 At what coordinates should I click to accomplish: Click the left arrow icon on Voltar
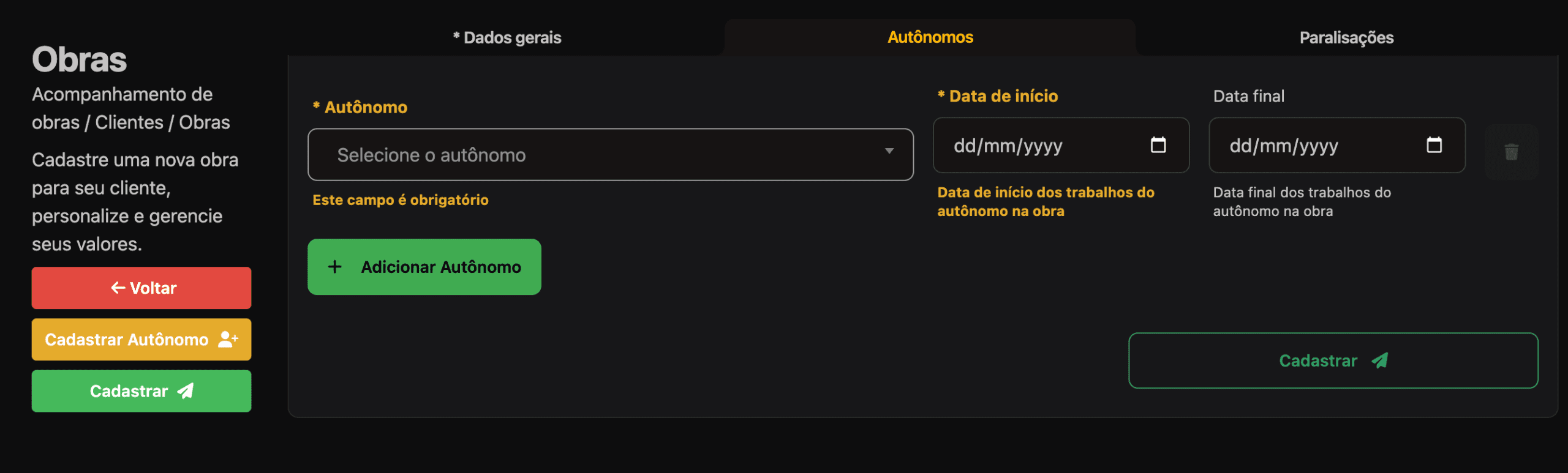pos(118,288)
